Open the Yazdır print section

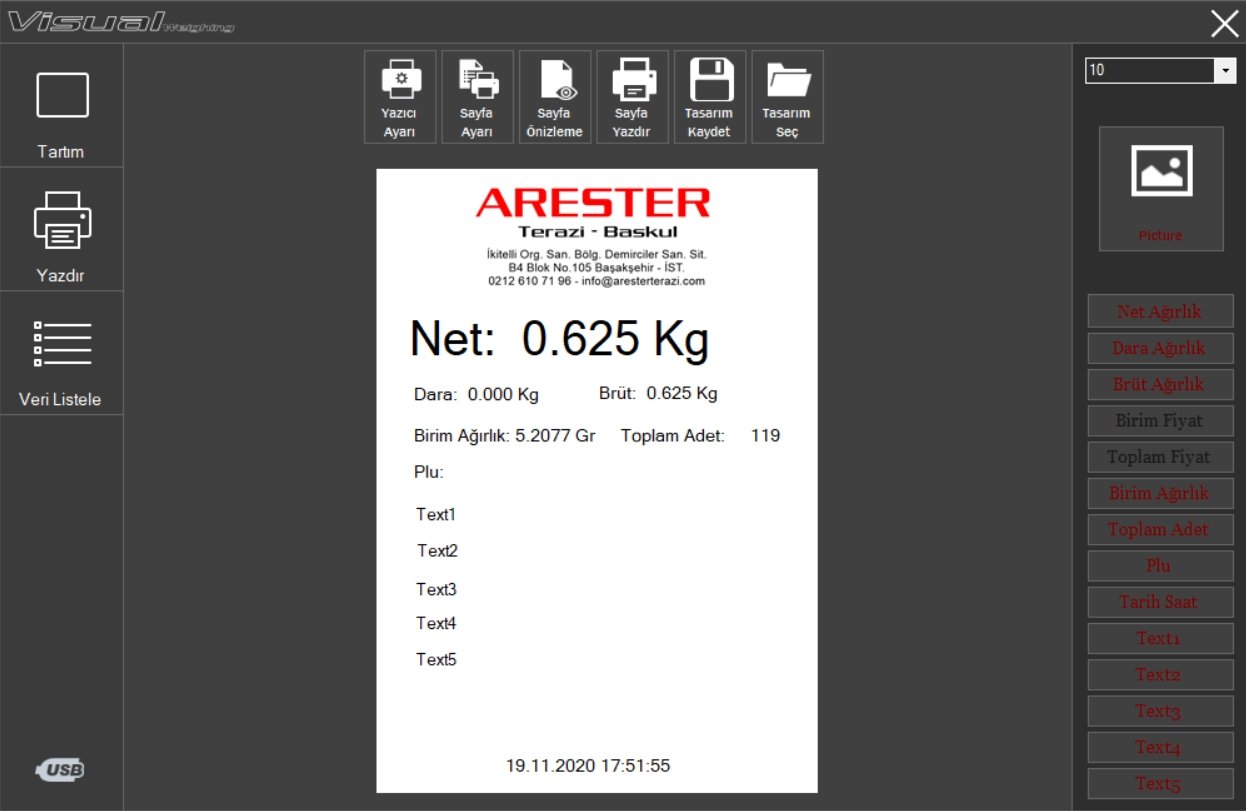pyautogui.click(x=61, y=230)
